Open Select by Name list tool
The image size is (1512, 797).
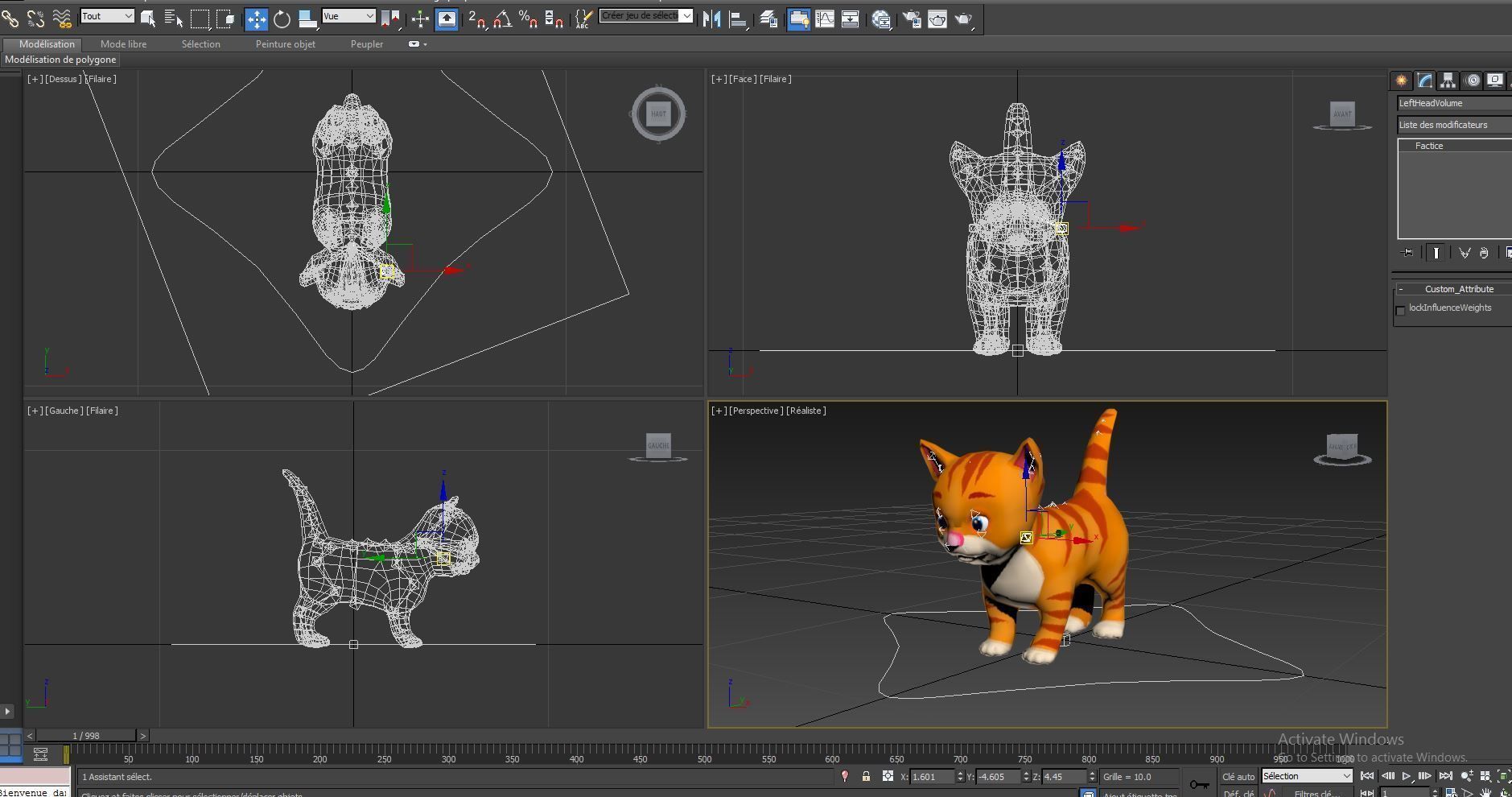(x=173, y=18)
